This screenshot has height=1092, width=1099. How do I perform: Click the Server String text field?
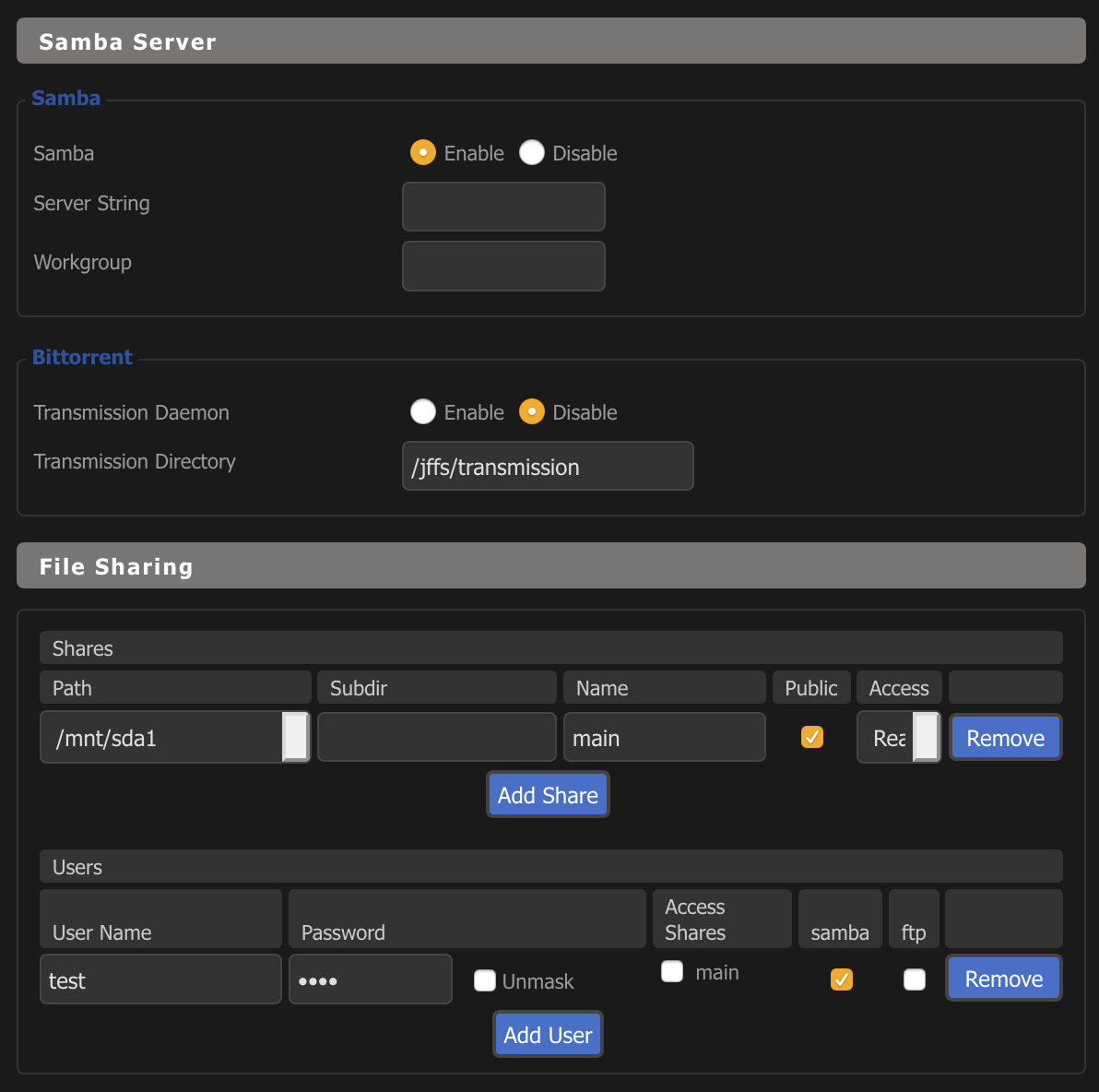(503, 207)
